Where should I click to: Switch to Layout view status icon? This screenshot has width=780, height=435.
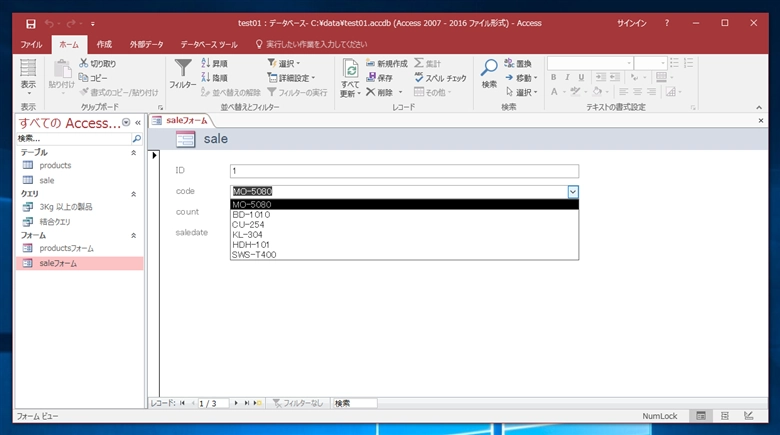tap(725, 416)
